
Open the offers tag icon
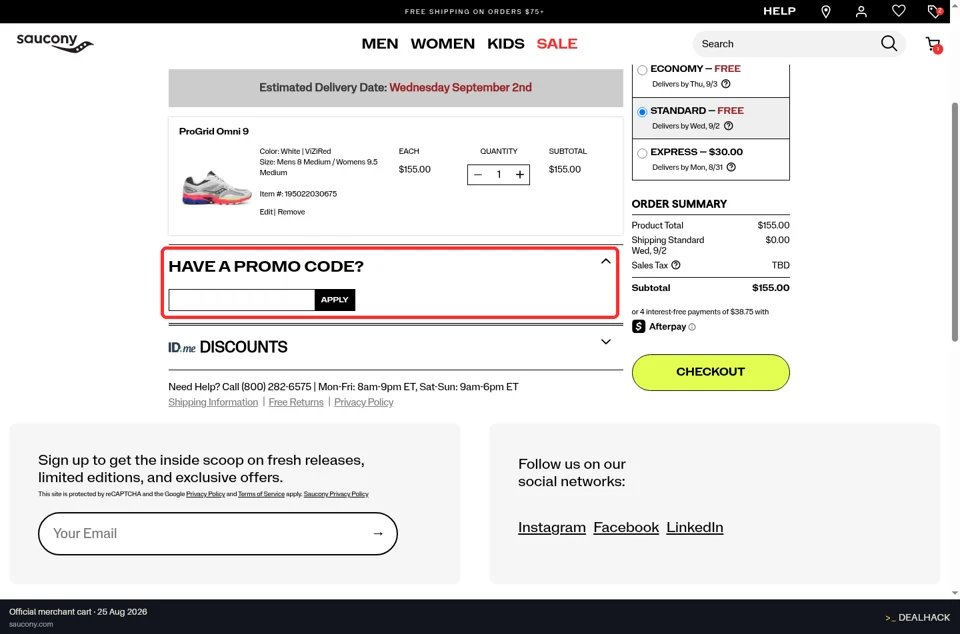[934, 11]
